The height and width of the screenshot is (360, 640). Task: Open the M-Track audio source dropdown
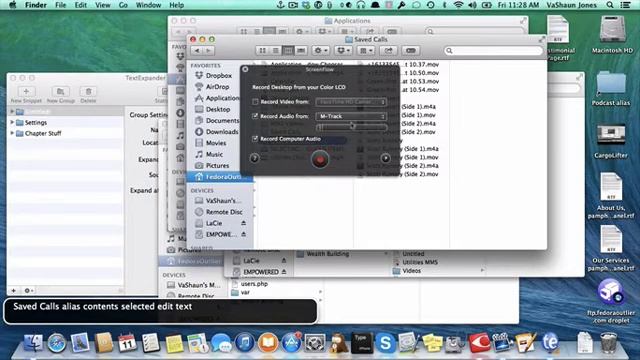[351, 116]
